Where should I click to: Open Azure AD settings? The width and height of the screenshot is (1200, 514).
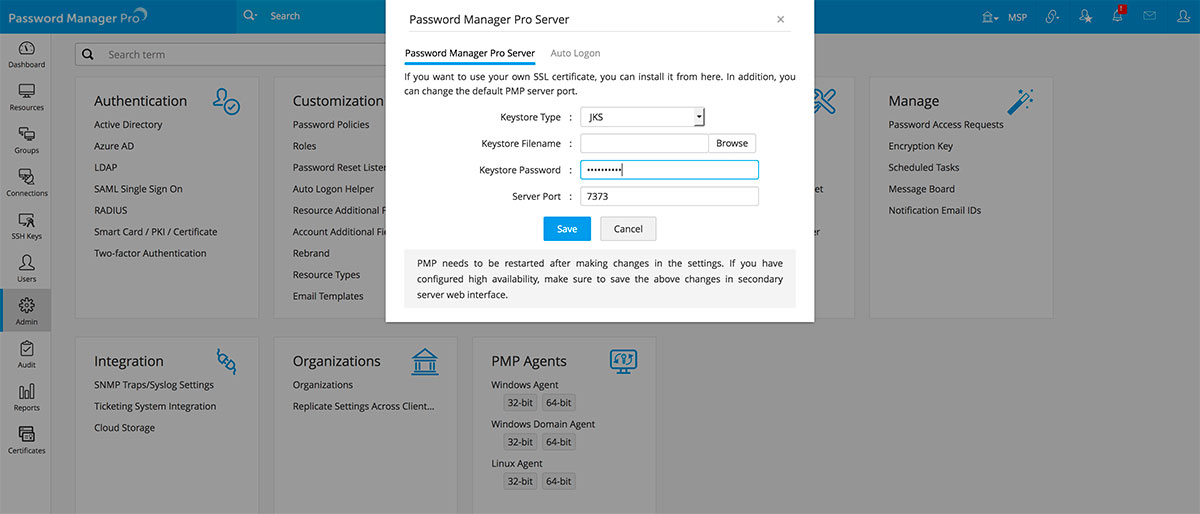[114, 146]
